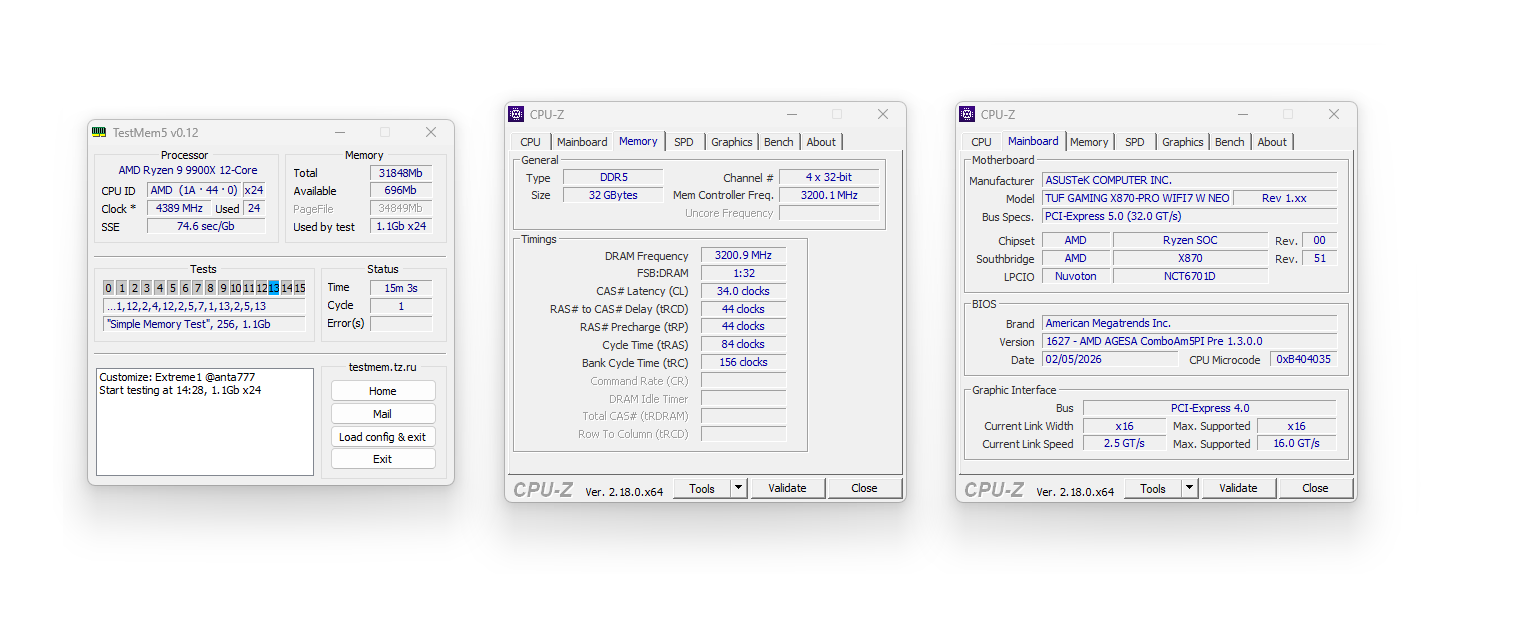Click the CPU-Z die icon in the Memory window titlebar
The width and height of the screenshot is (1530, 620).
(516, 114)
